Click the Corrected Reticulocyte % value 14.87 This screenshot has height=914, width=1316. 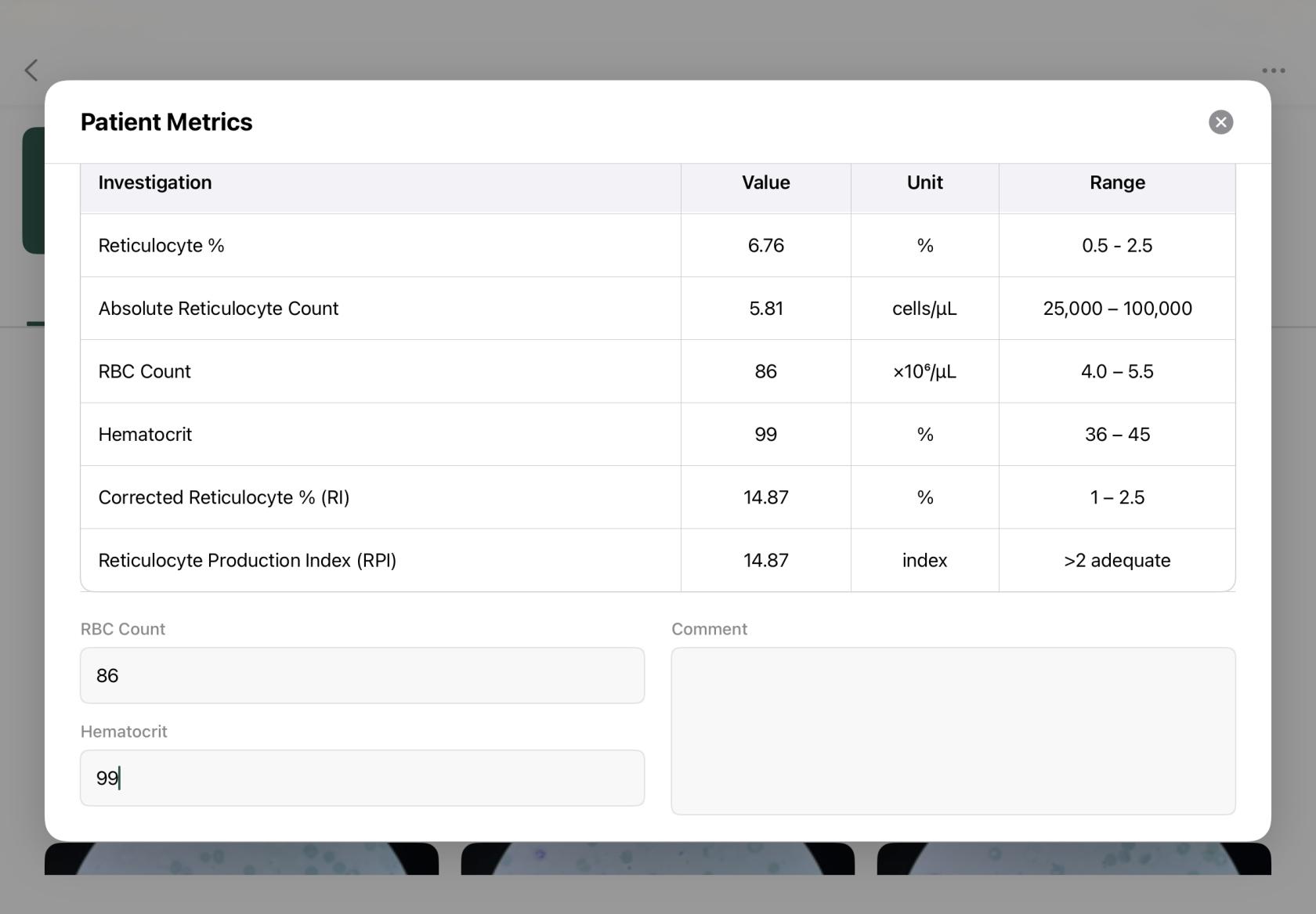[x=766, y=497]
